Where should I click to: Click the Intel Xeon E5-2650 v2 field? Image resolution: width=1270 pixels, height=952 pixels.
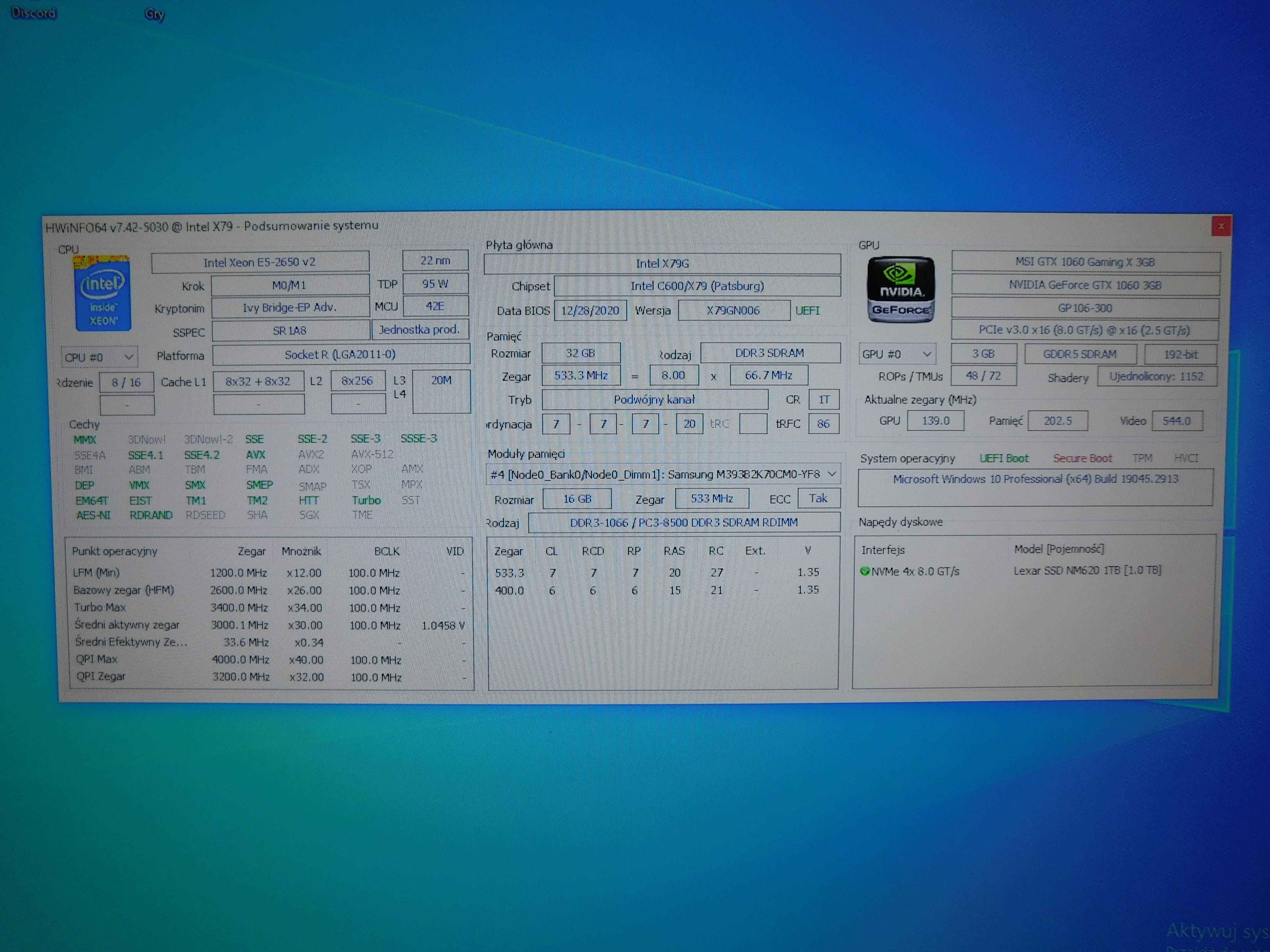260,262
